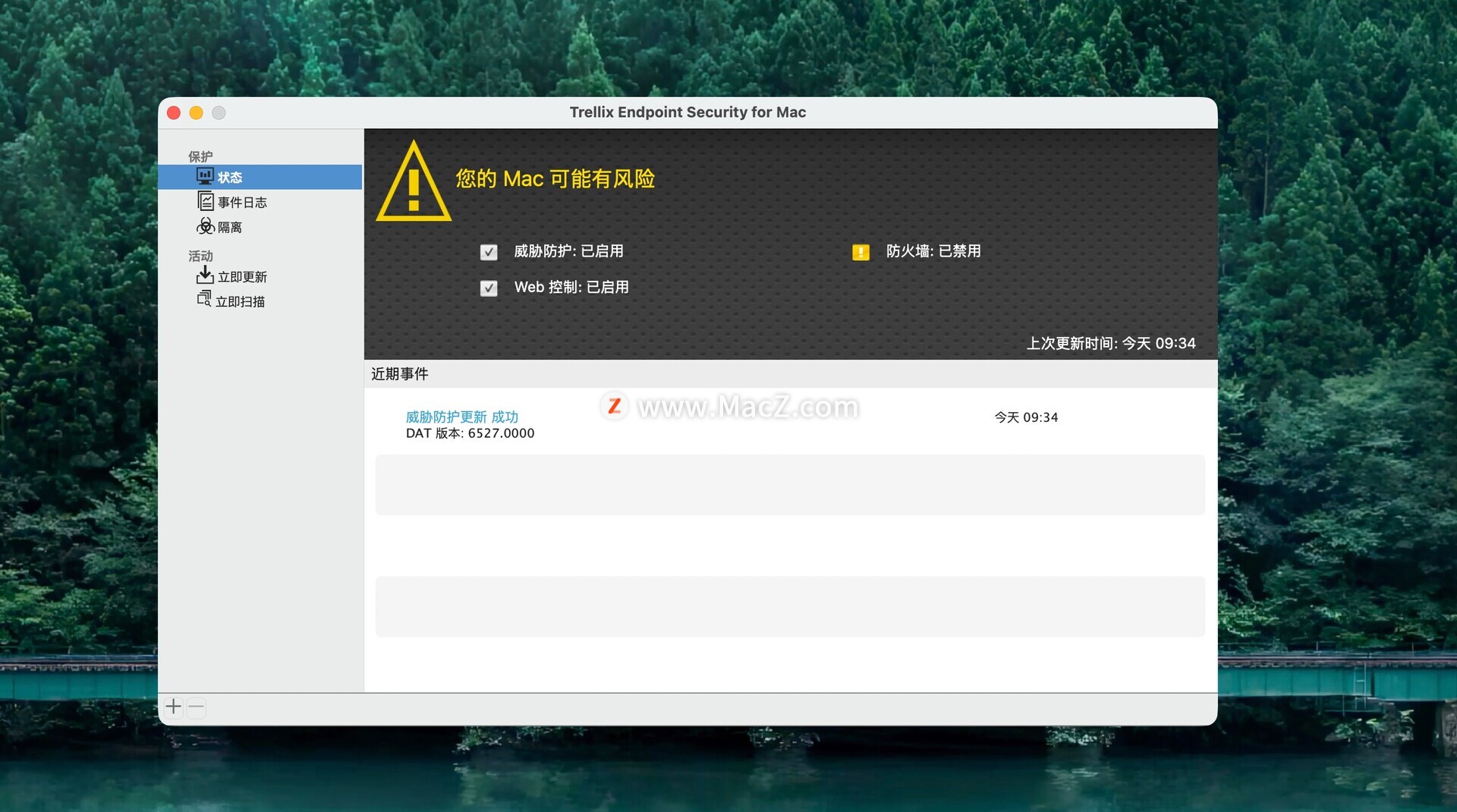The height and width of the screenshot is (812, 1457).
Task: Click the 上次更新时间: 今天 09:34 text
Action: (1111, 344)
